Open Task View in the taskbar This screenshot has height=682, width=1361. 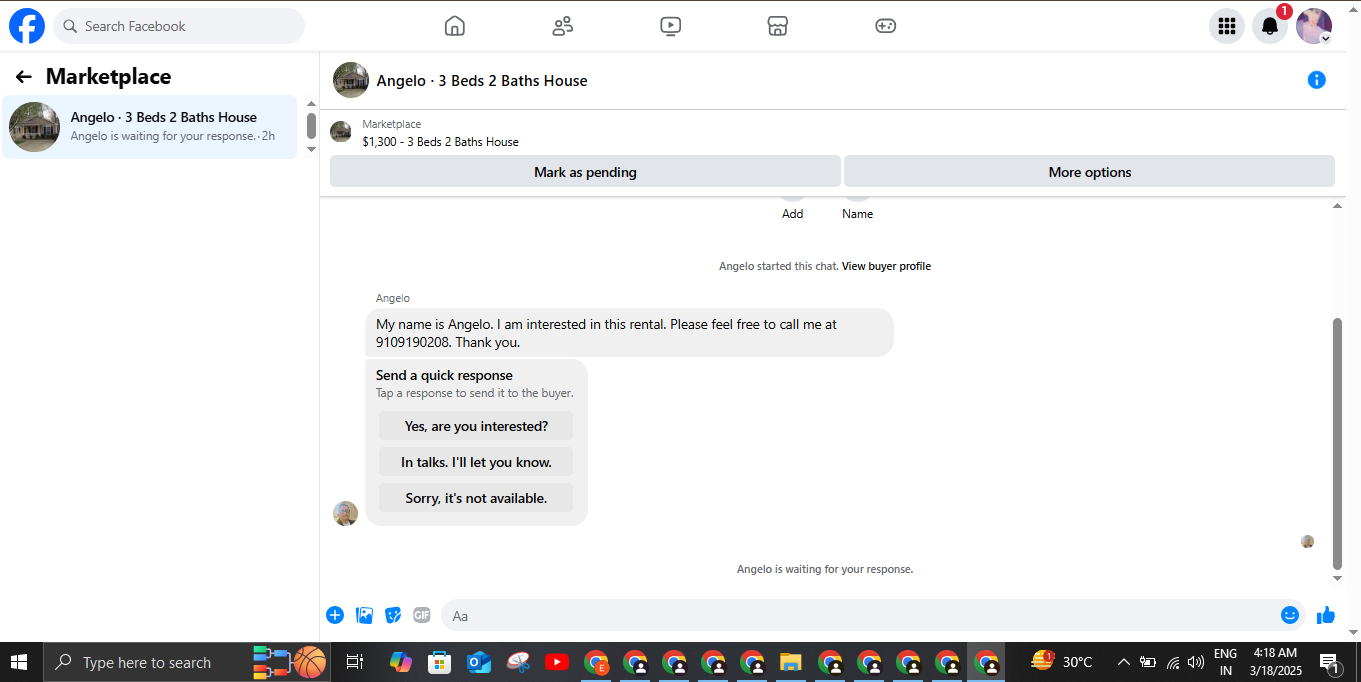354,662
